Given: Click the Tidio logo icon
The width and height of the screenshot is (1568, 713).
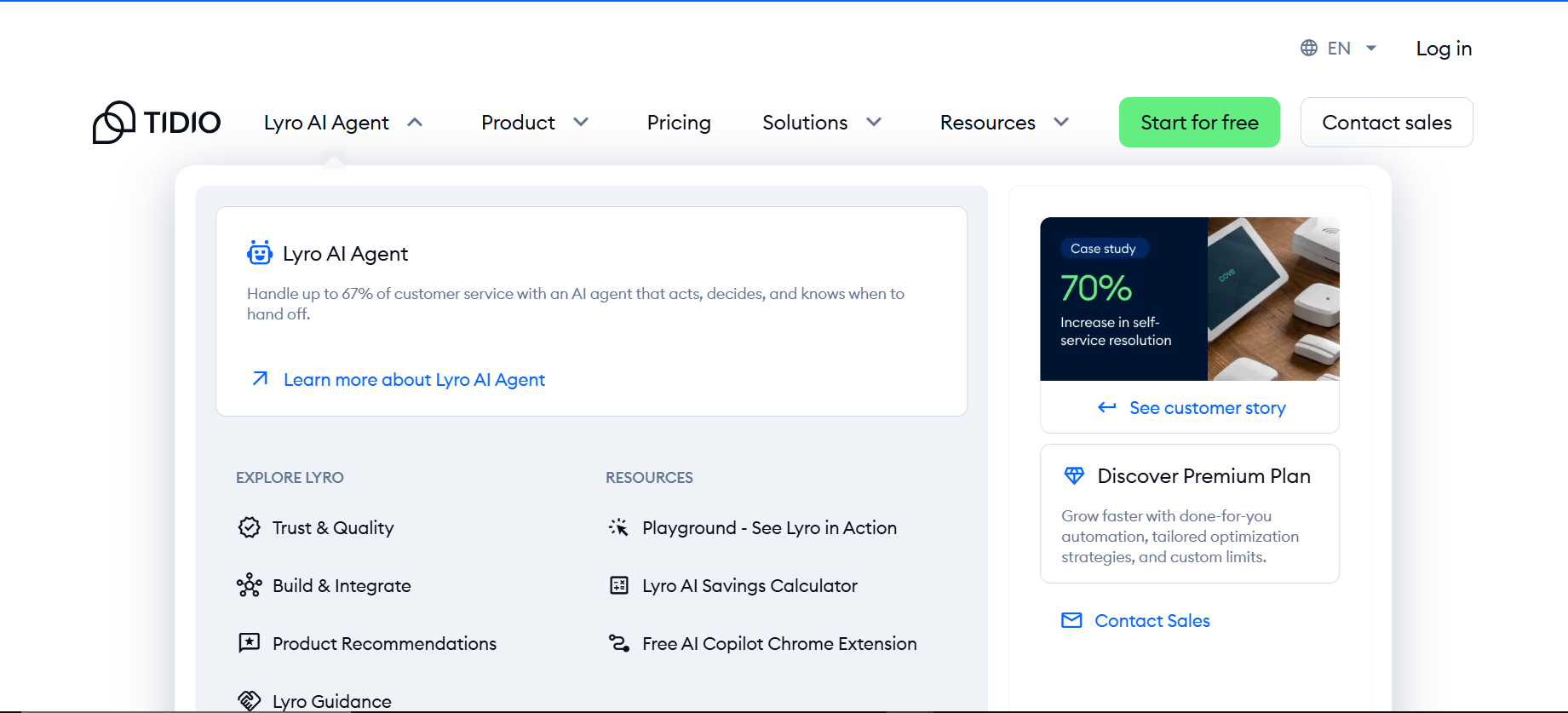Looking at the screenshot, I should click(x=114, y=123).
